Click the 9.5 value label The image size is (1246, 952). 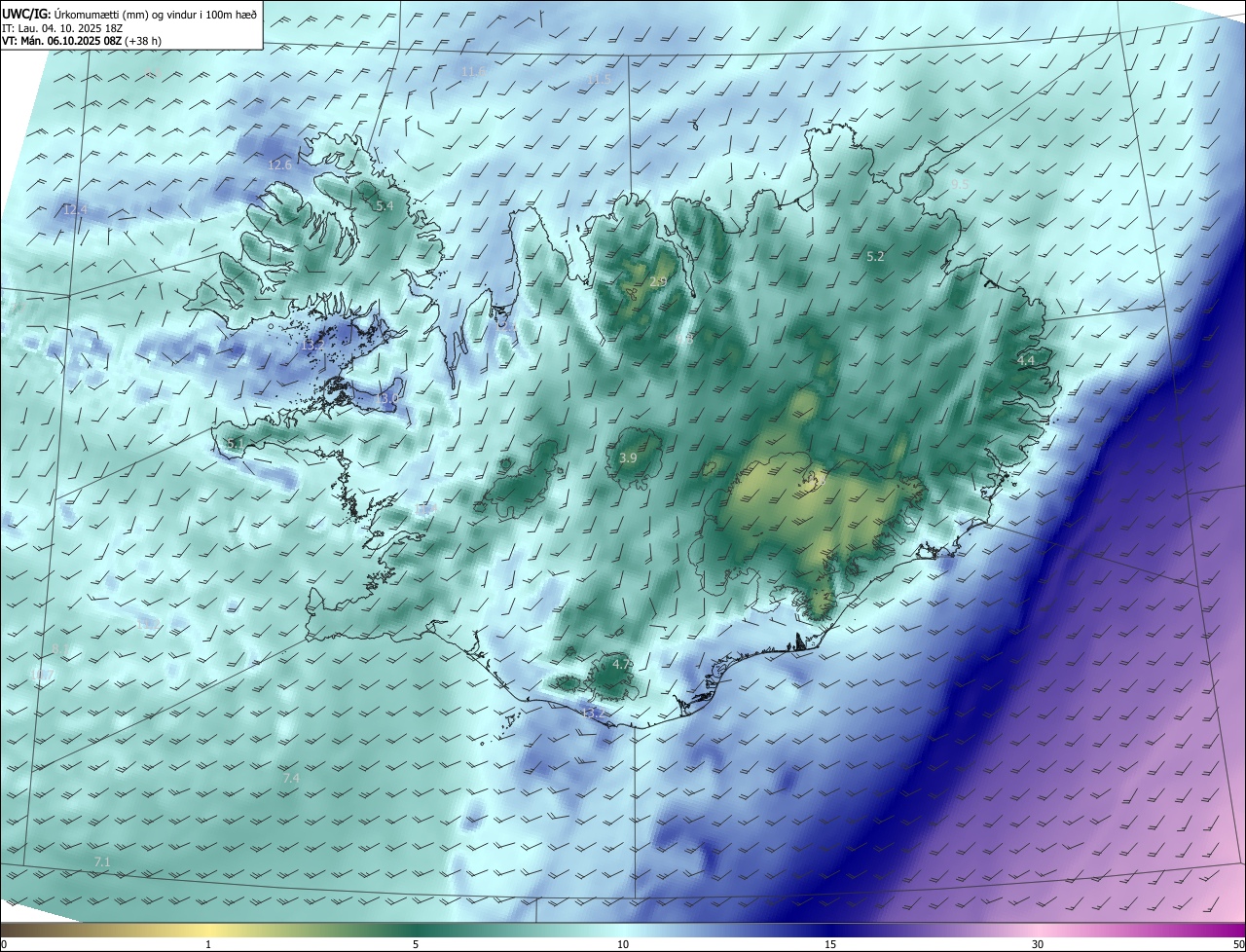960,184
